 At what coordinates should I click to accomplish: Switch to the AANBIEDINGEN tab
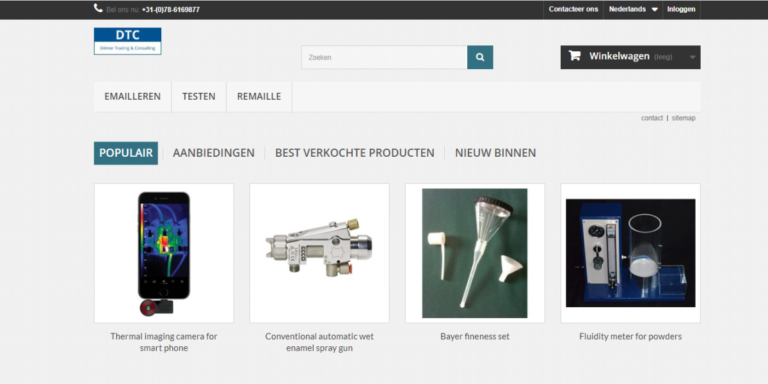click(x=214, y=153)
